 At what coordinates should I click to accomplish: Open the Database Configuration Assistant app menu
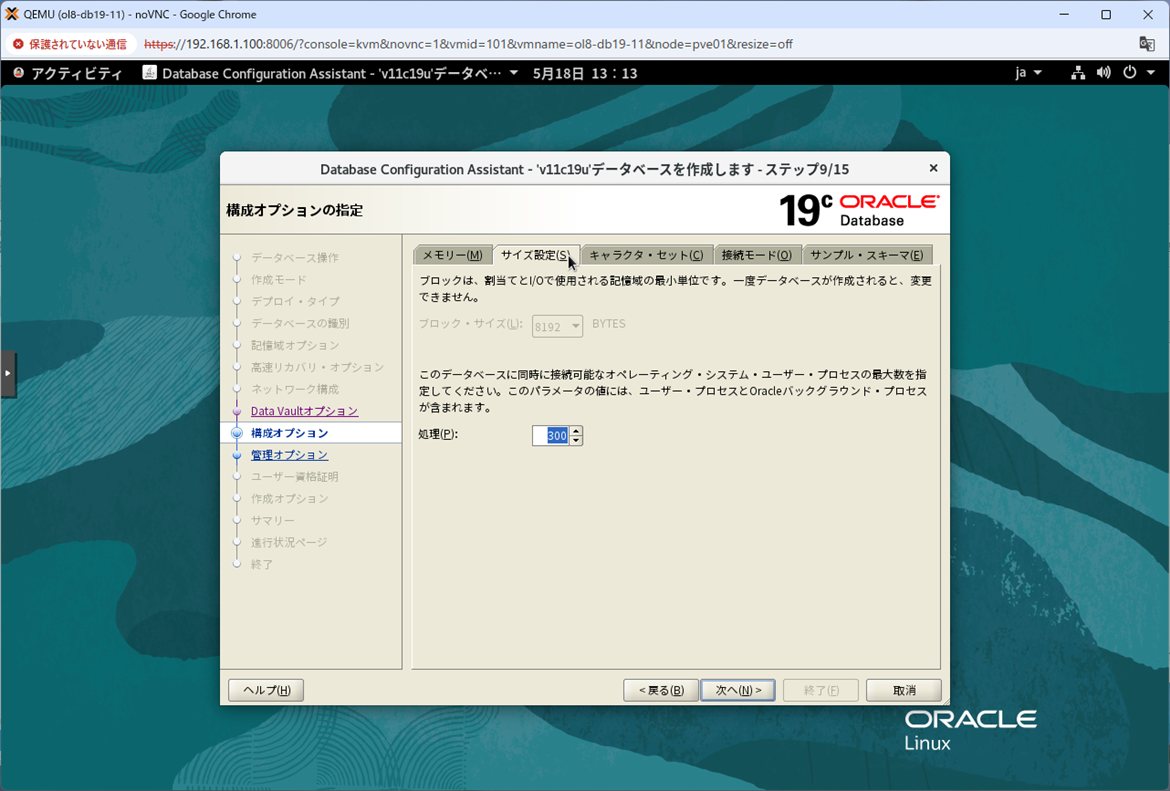331,73
